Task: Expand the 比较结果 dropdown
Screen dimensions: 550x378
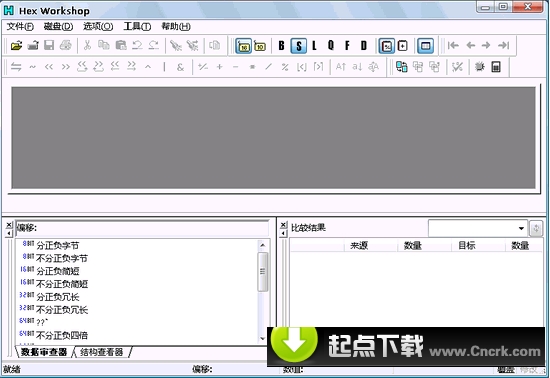Action: tap(521, 228)
